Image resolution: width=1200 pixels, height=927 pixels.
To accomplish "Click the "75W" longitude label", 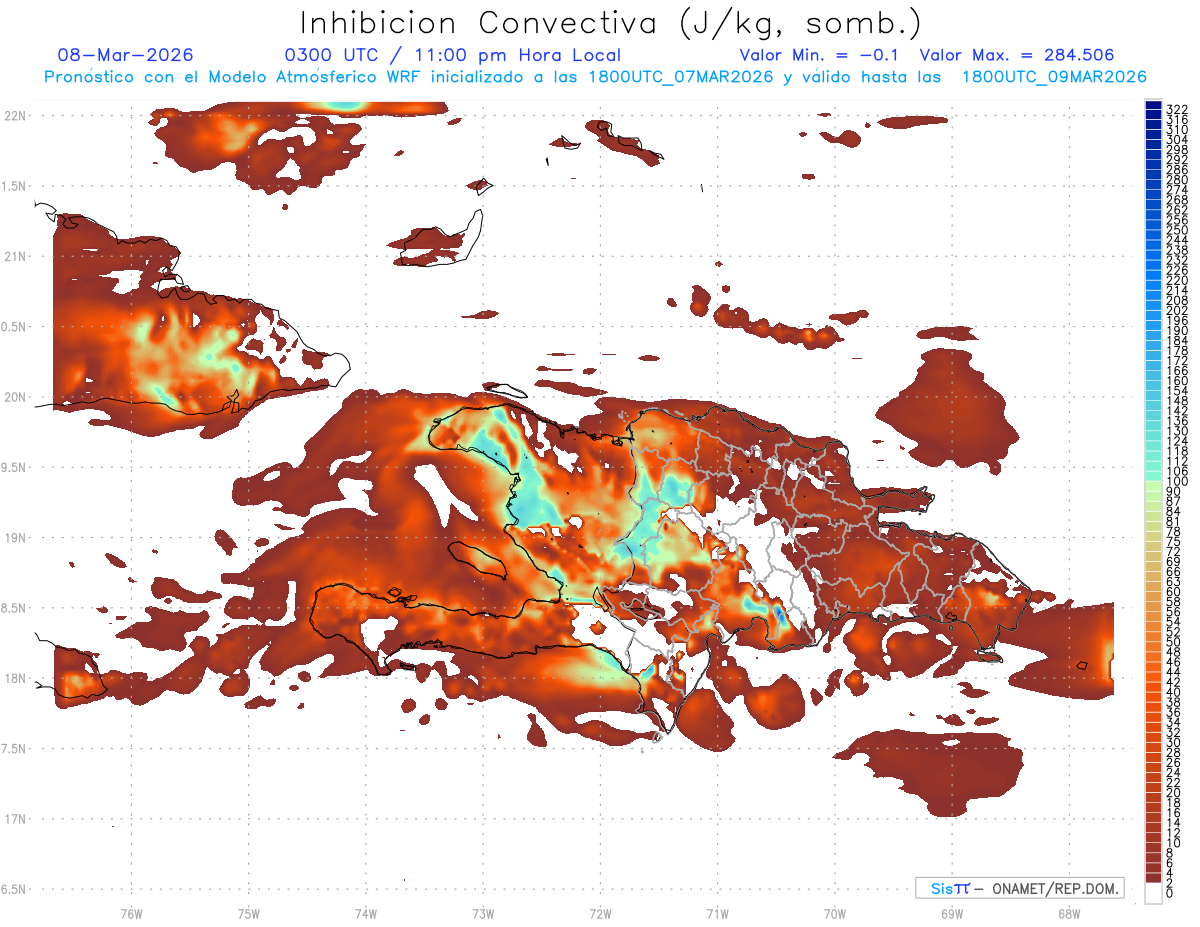I will (x=248, y=913).
